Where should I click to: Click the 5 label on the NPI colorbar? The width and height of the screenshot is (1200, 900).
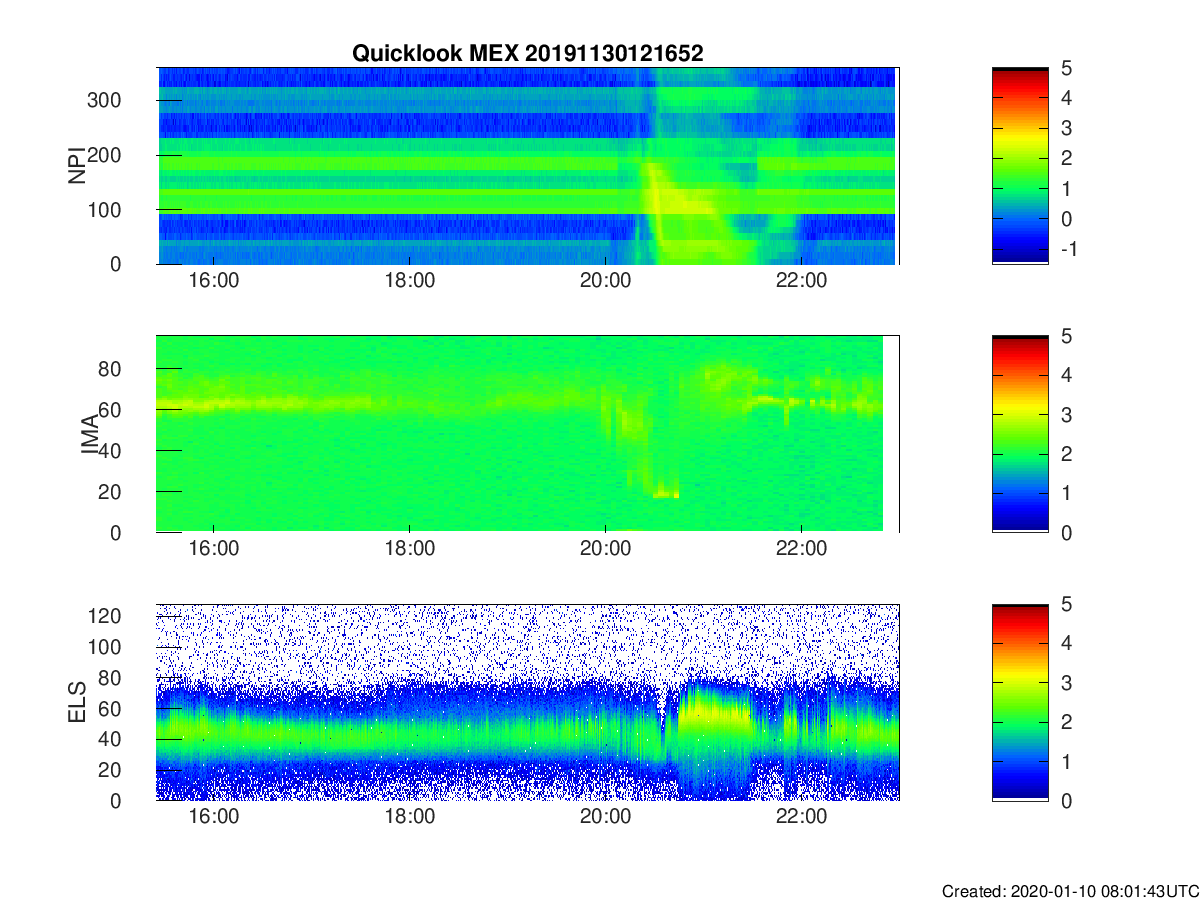point(1066,68)
